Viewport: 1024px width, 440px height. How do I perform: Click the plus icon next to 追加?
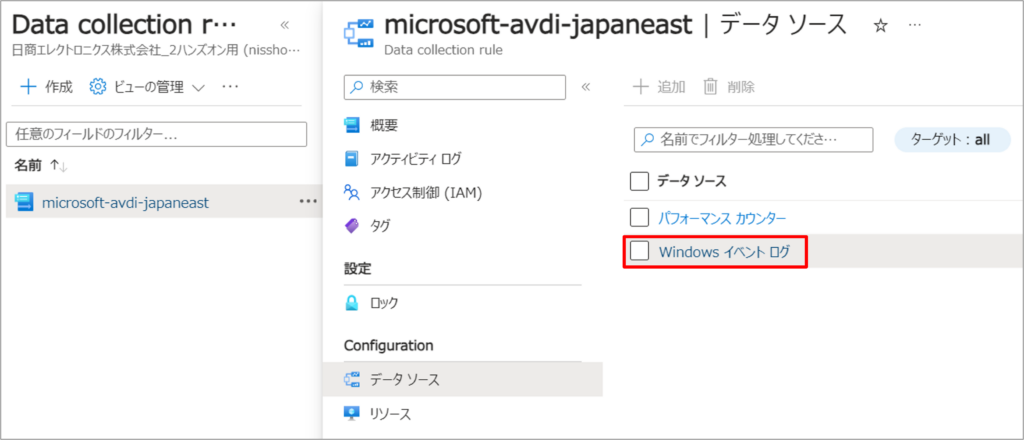tap(641, 87)
